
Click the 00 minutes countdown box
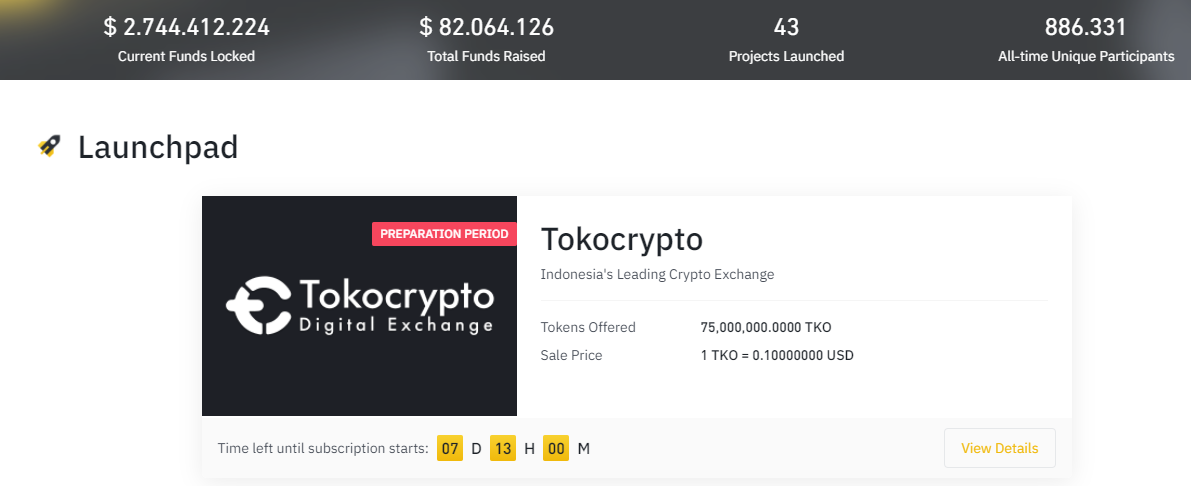[x=556, y=449]
